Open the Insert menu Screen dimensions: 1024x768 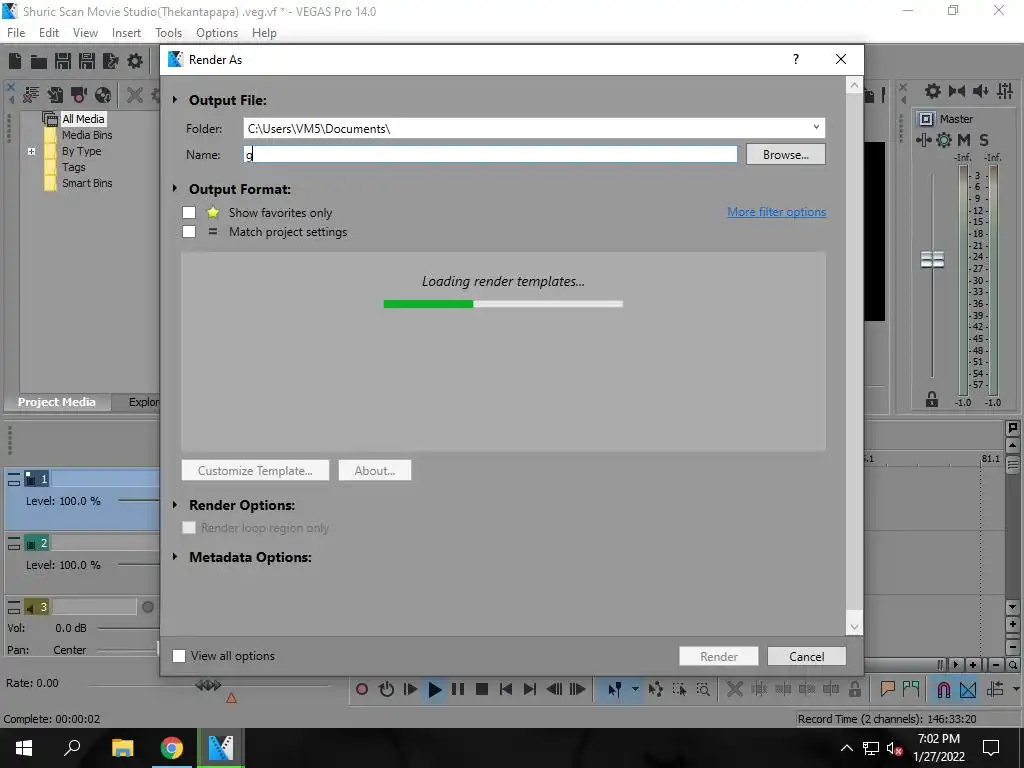pos(126,33)
